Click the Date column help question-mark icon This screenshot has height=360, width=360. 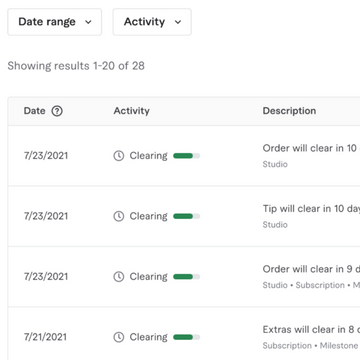pos(57,111)
